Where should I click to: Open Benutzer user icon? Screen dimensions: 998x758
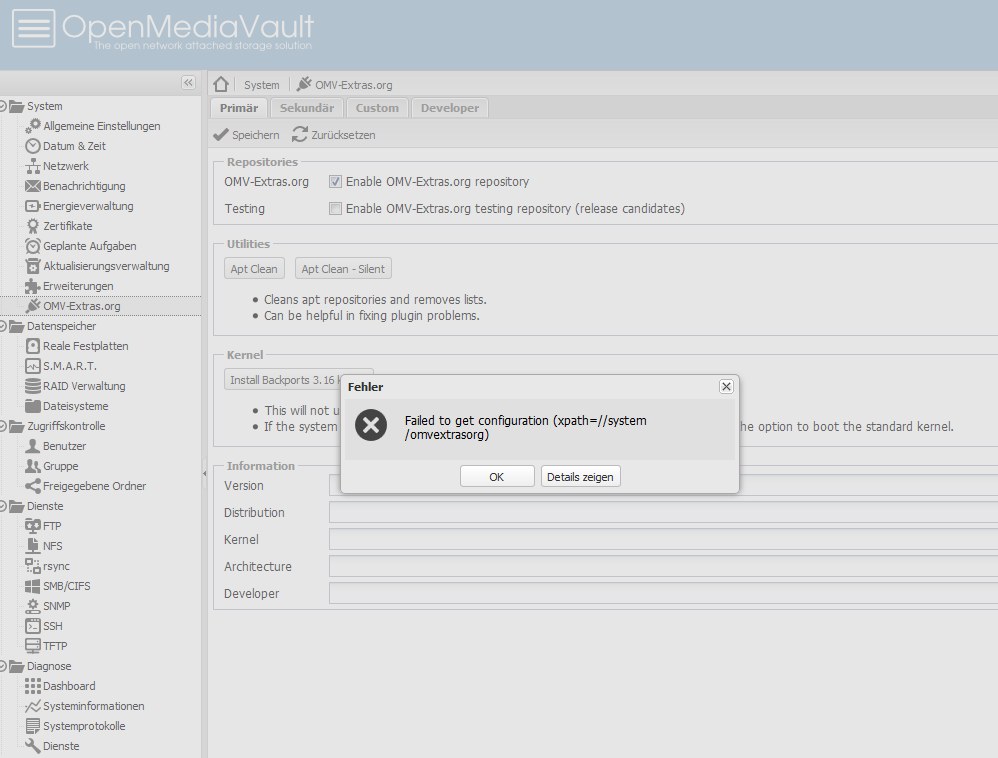pyautogui.click(x=32, y=446)
